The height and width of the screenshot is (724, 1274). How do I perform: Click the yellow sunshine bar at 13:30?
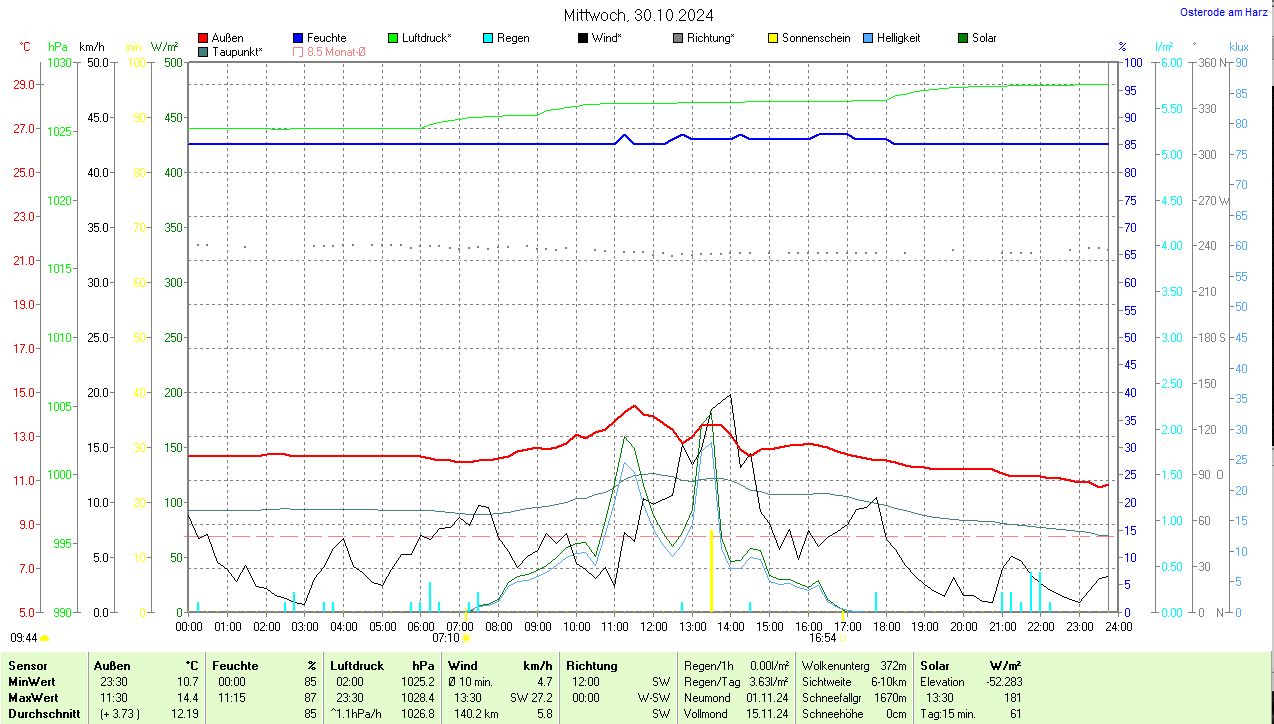[x=711, y=570]
